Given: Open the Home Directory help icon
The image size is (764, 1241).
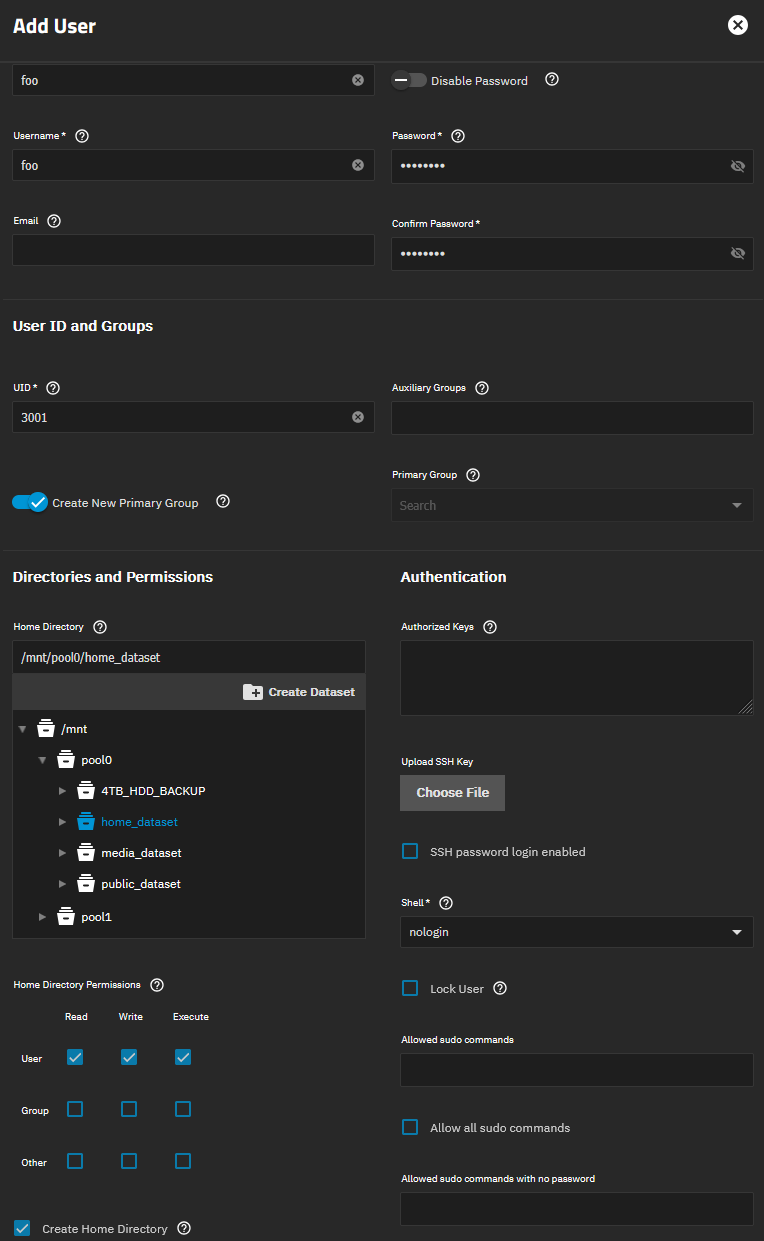Looking at the screenshot, I should pyautogui.click(x=99, y=627).
